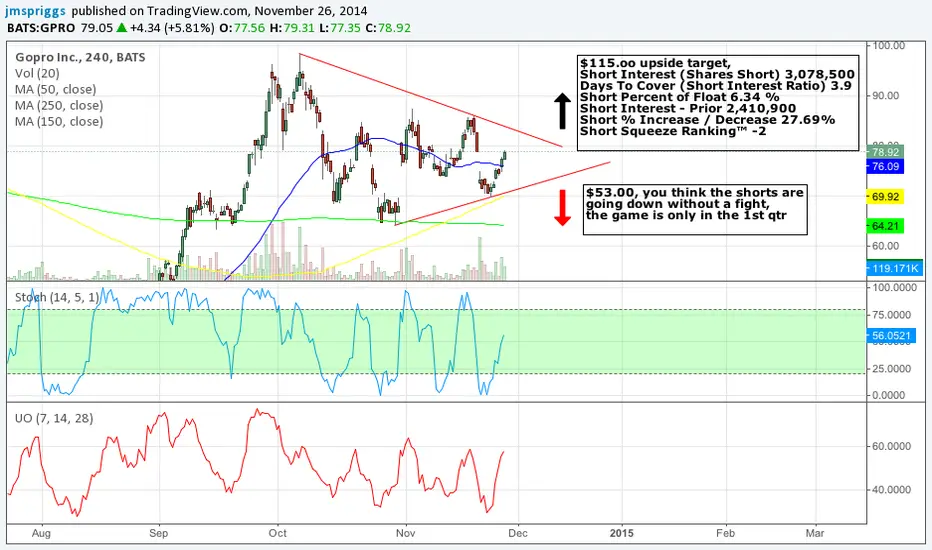
Task: Click the 'Short Squeeze Ranking' line
Action: pos(673,131)
